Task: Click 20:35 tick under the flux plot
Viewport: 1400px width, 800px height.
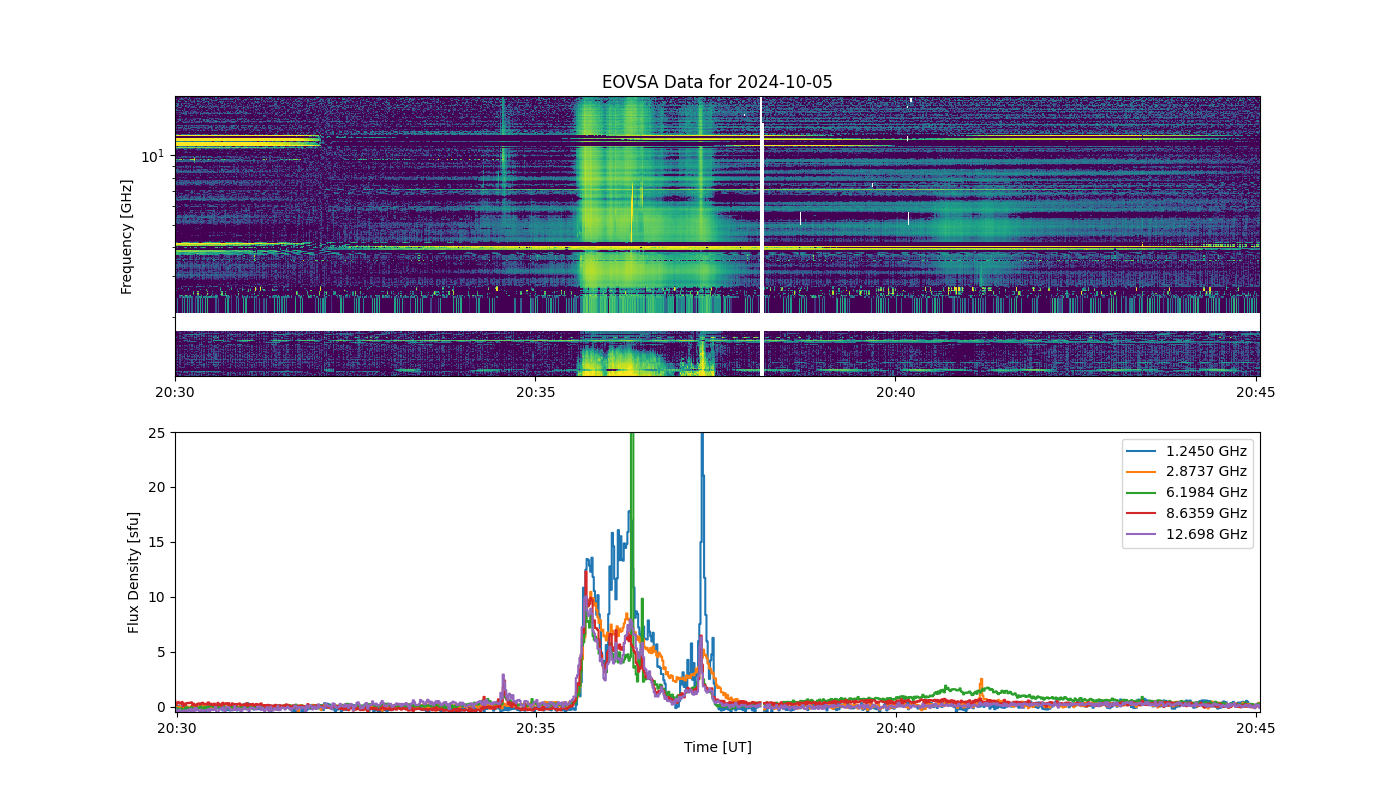Action: pyautogui.click(x=536, y=729)
